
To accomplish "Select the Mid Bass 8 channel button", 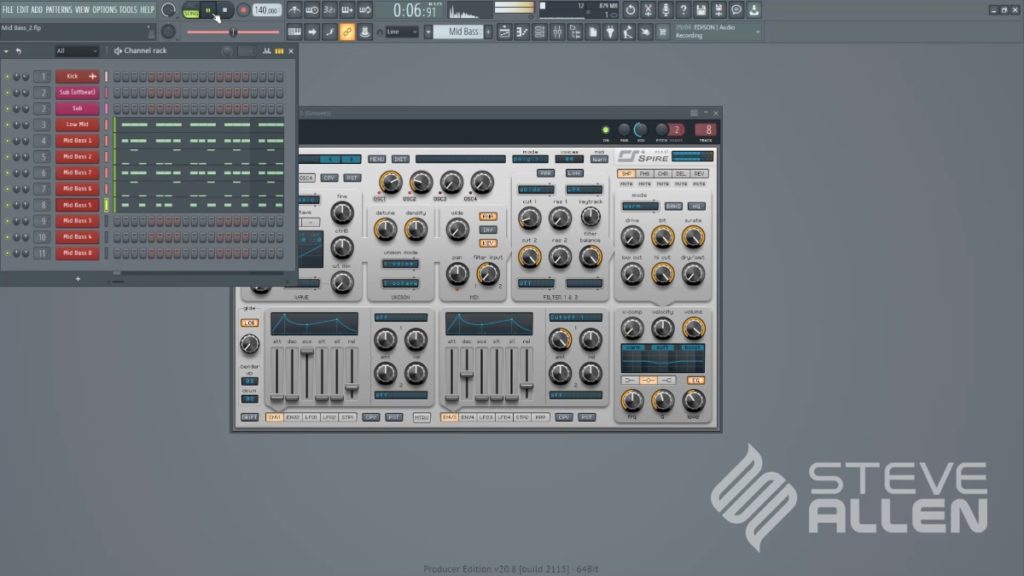I will point(77,253).
